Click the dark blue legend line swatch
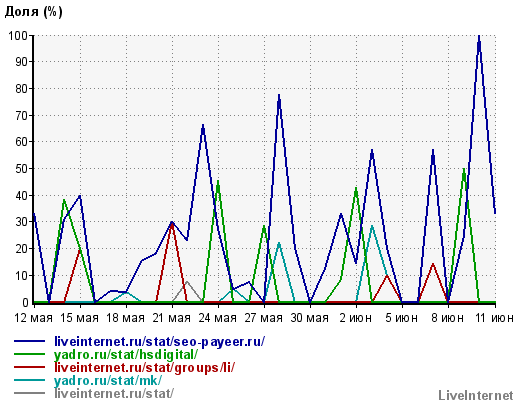Screen dimensions: 520x405 click(29, 341)
